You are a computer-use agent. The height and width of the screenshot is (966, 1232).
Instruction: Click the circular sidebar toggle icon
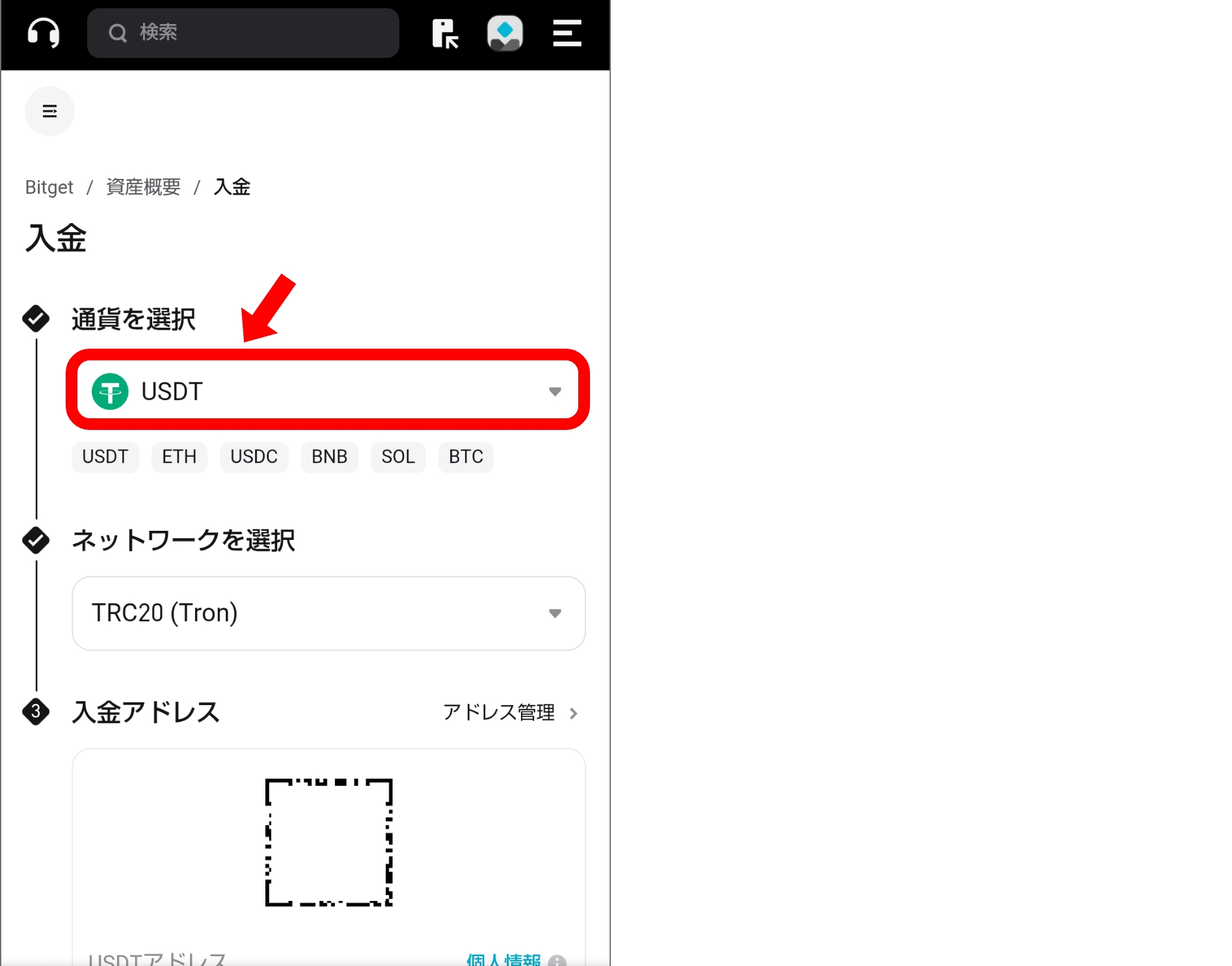[49, 111]
